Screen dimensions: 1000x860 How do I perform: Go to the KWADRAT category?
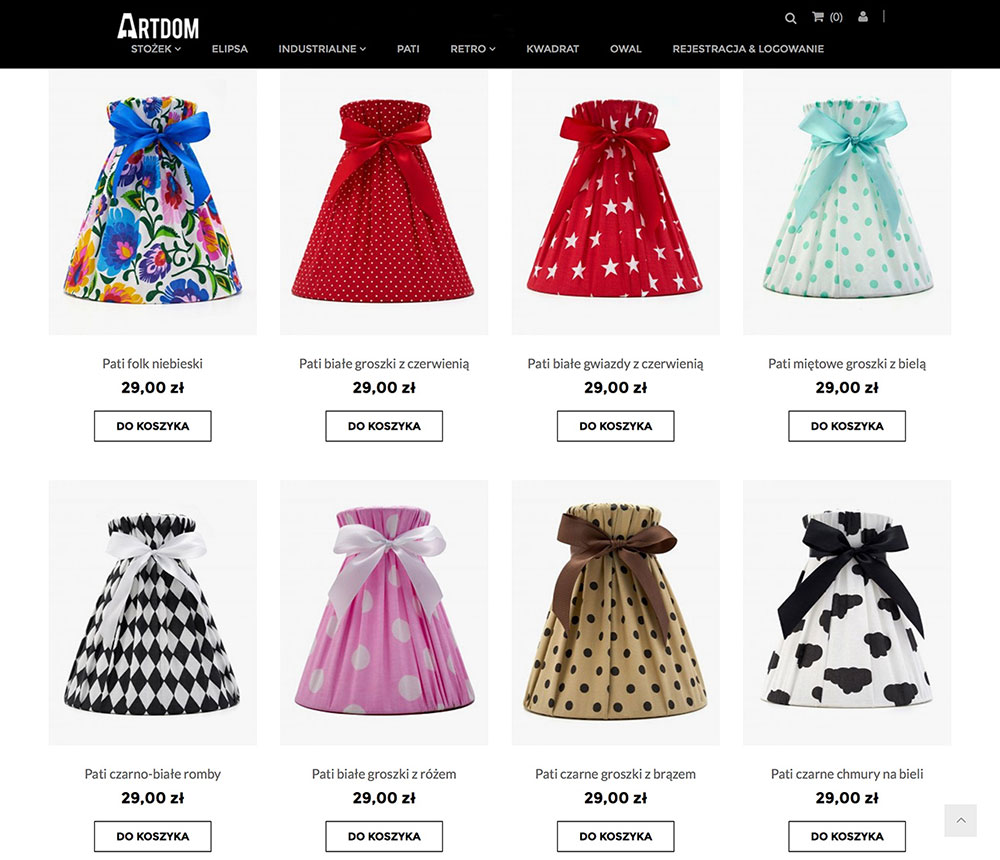pos(552,48)
